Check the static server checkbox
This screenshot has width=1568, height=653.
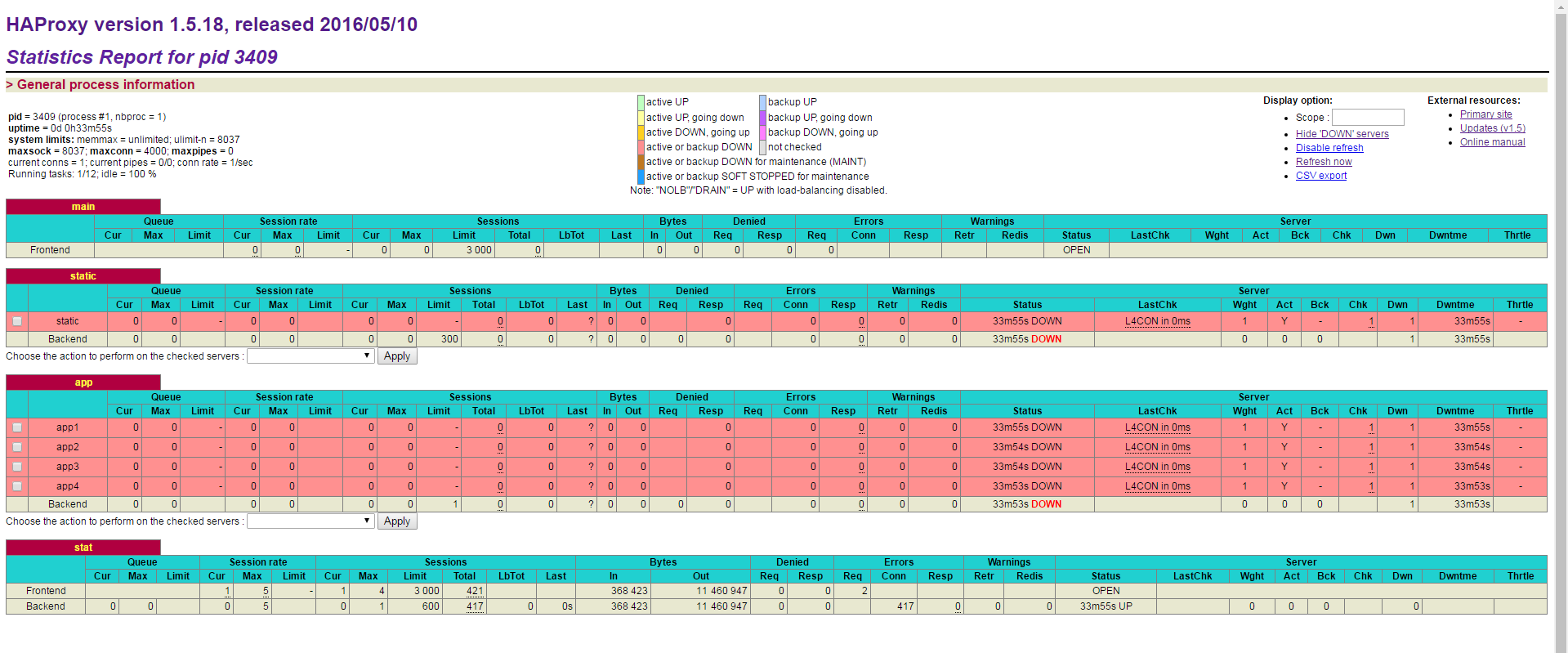(x=17, y=322)
